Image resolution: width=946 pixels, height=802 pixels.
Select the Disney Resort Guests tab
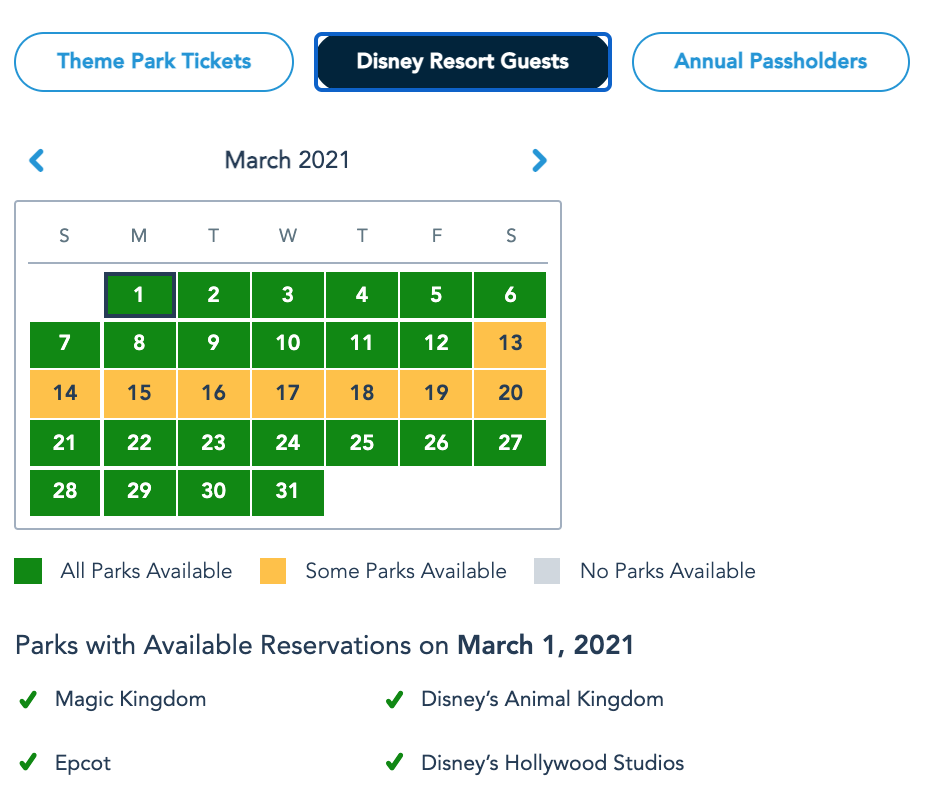click(x=462, y=62)
